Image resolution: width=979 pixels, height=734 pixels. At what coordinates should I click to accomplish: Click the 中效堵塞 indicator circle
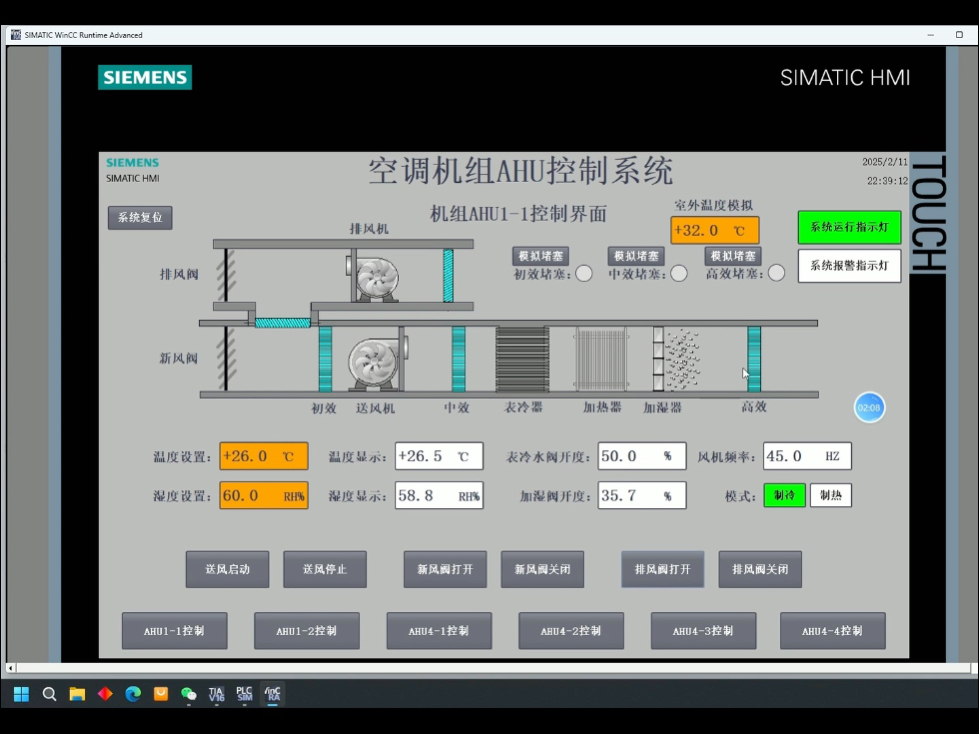(x=679, y=273)
